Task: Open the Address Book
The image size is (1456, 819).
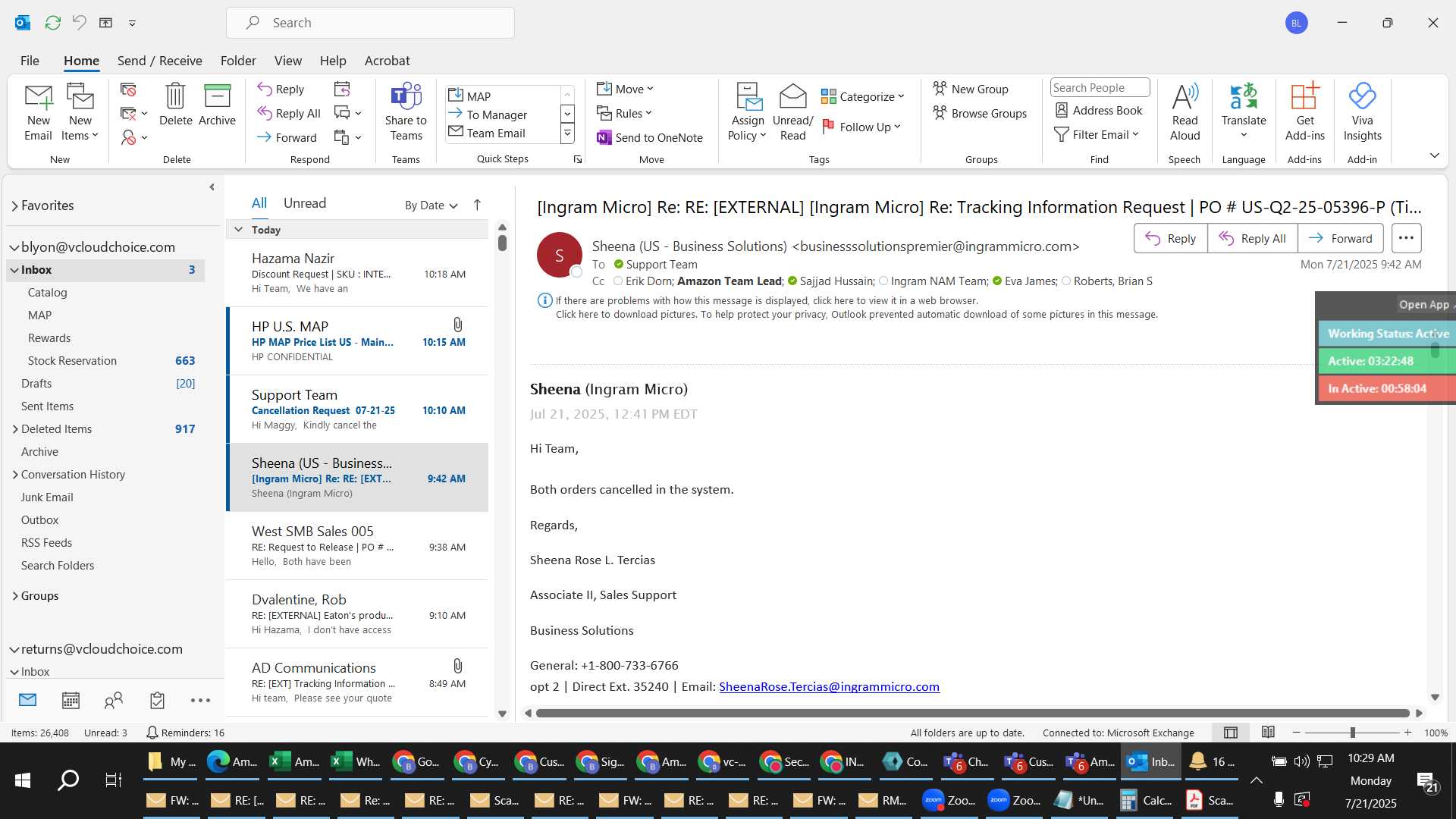Action: pos(1099,110)
